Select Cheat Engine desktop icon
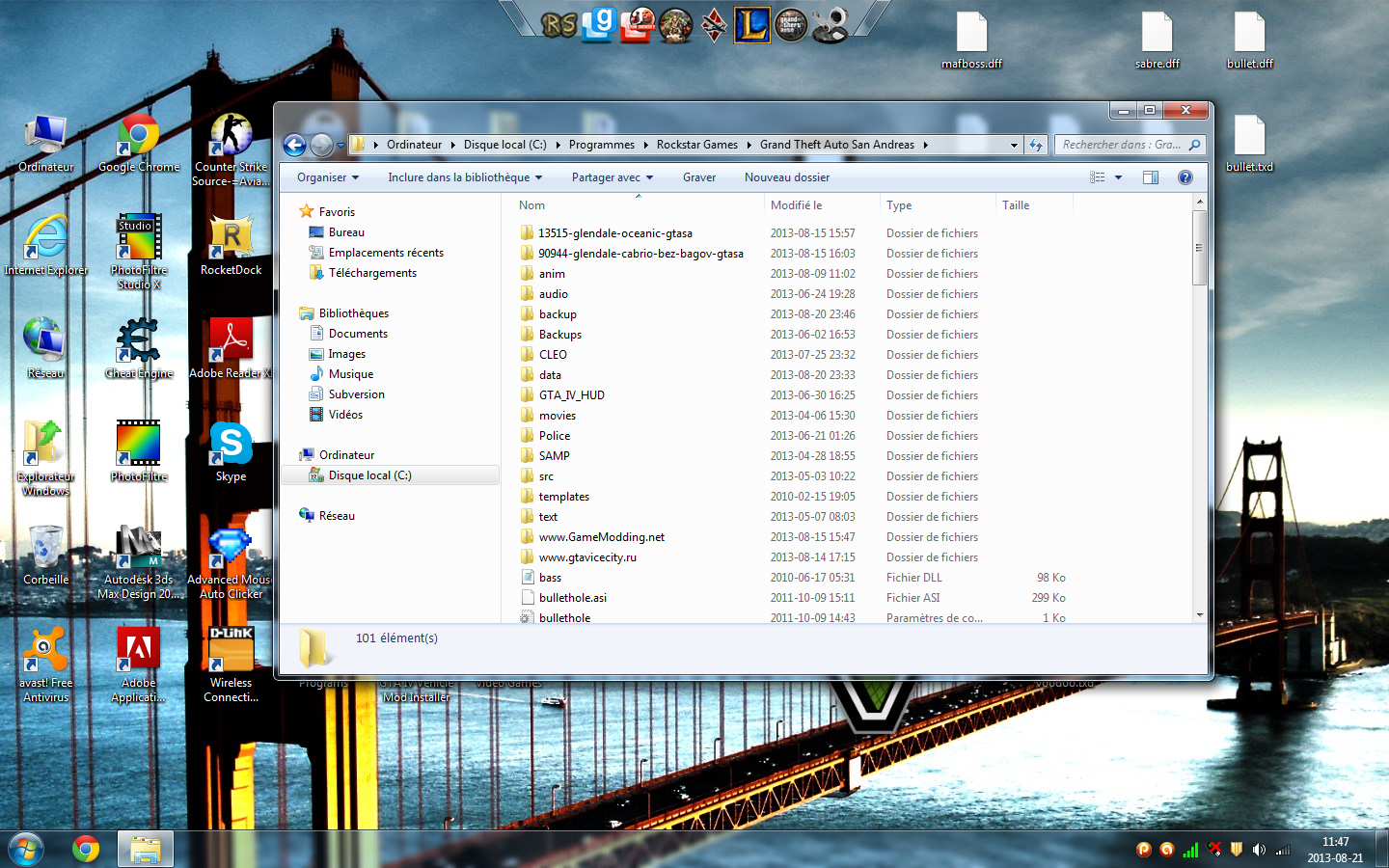The width and height of the screenshot is (1389, 868). (139, 349)
